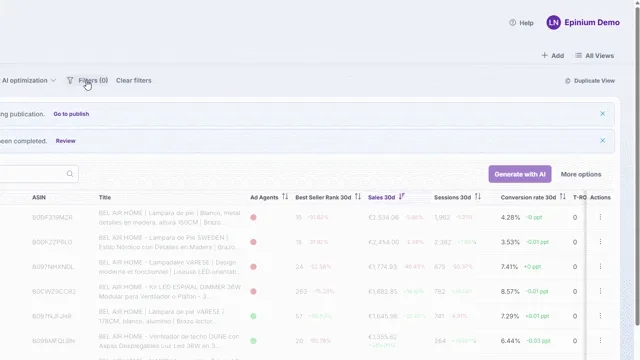This screenshot has width=640, height=360.
Task: Open the Filters (0) panel
Action: pos(88,80)
